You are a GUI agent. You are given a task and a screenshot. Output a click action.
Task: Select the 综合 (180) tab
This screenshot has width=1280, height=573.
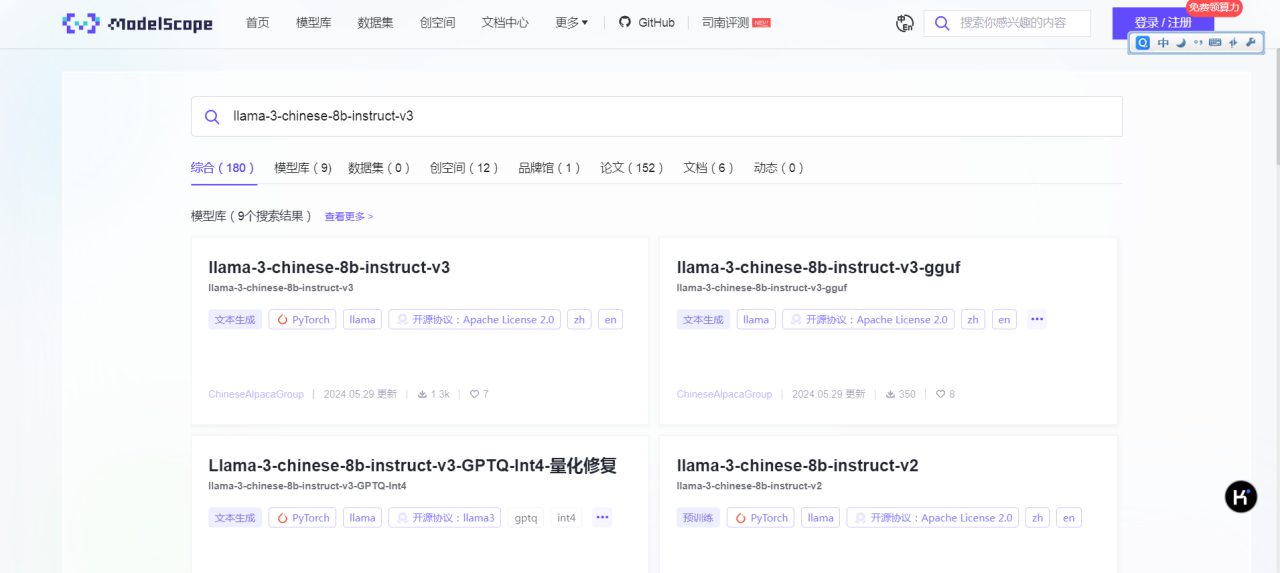click(223, 168)
